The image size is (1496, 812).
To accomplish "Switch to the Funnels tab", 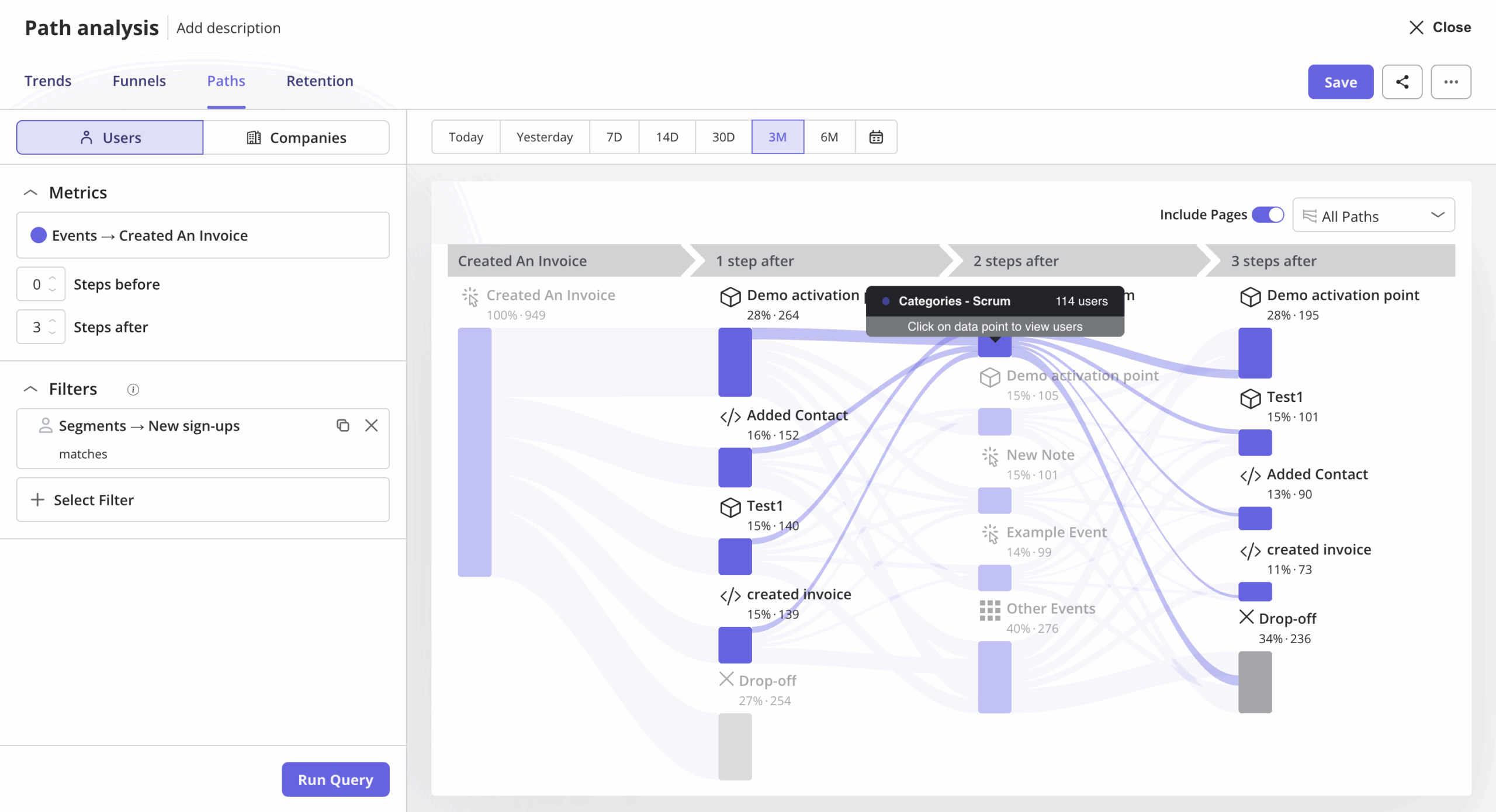I will (139, 81).
